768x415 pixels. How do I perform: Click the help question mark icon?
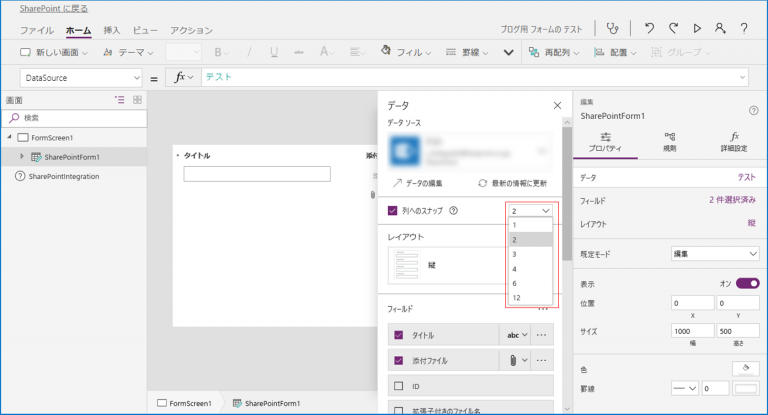click(744, 29)
